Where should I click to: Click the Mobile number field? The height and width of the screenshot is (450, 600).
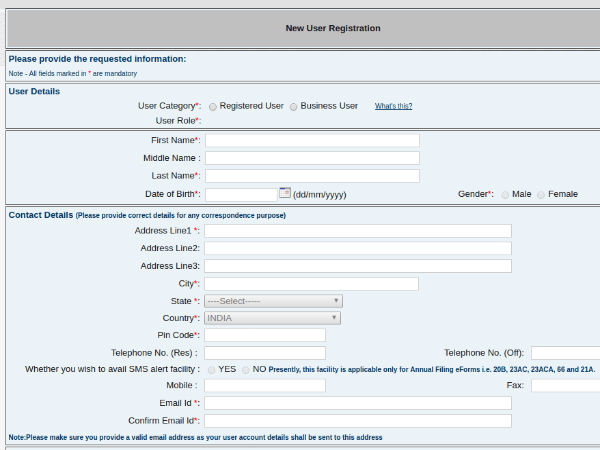265,386
